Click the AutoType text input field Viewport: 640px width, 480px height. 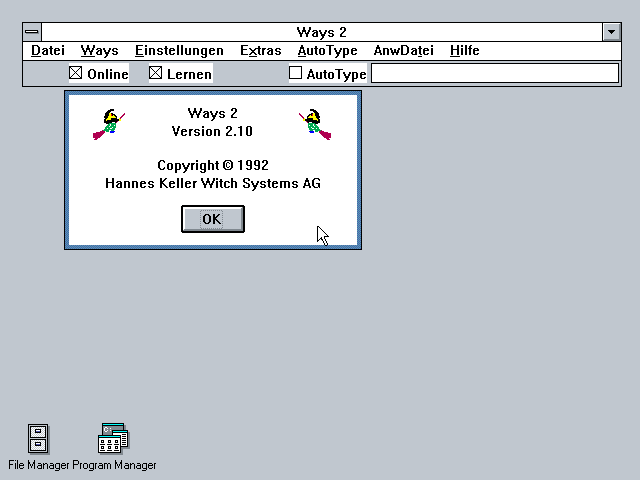point(495,73)
